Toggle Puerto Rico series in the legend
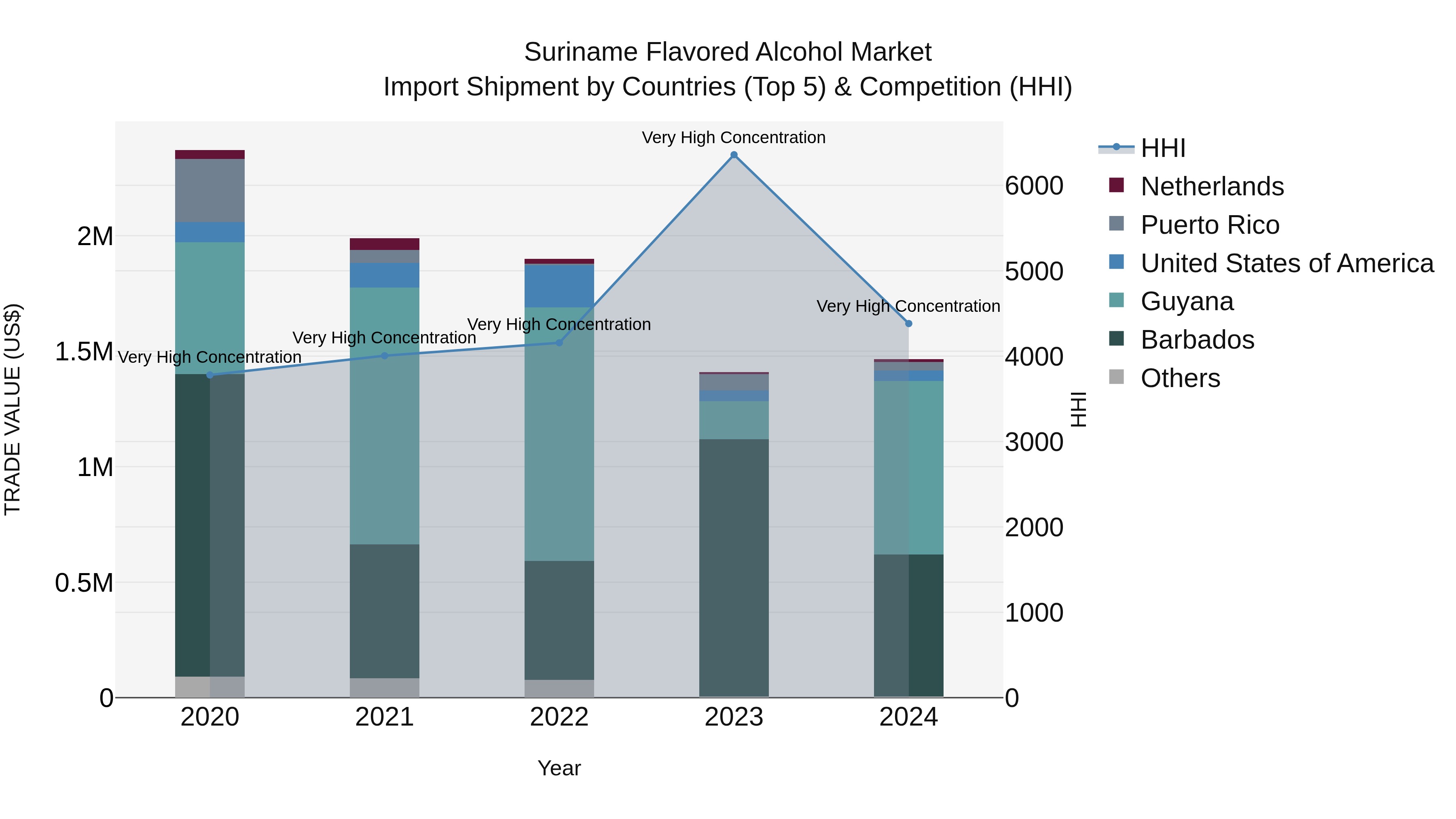This screenshot has width=1456, height=819. click(1194, 225)
